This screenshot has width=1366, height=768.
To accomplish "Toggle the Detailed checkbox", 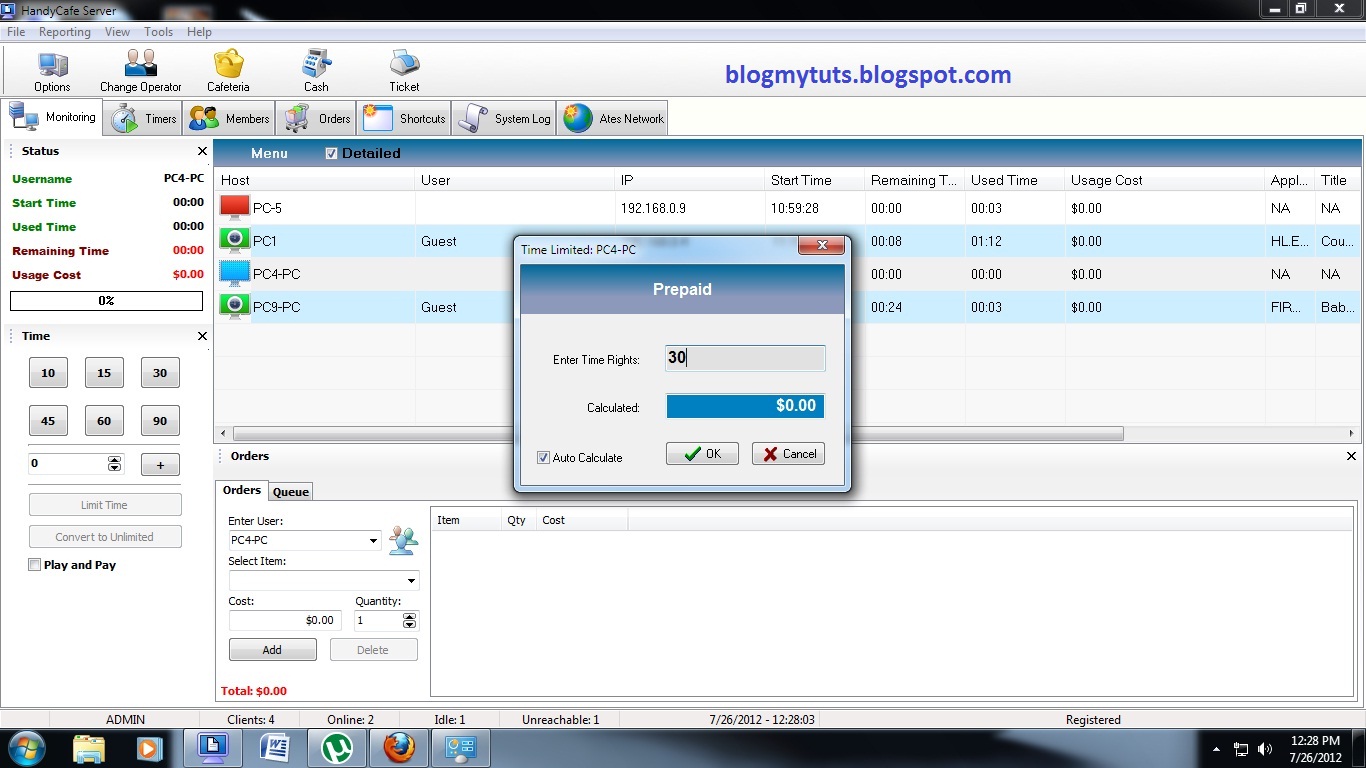I will (331, 153).
